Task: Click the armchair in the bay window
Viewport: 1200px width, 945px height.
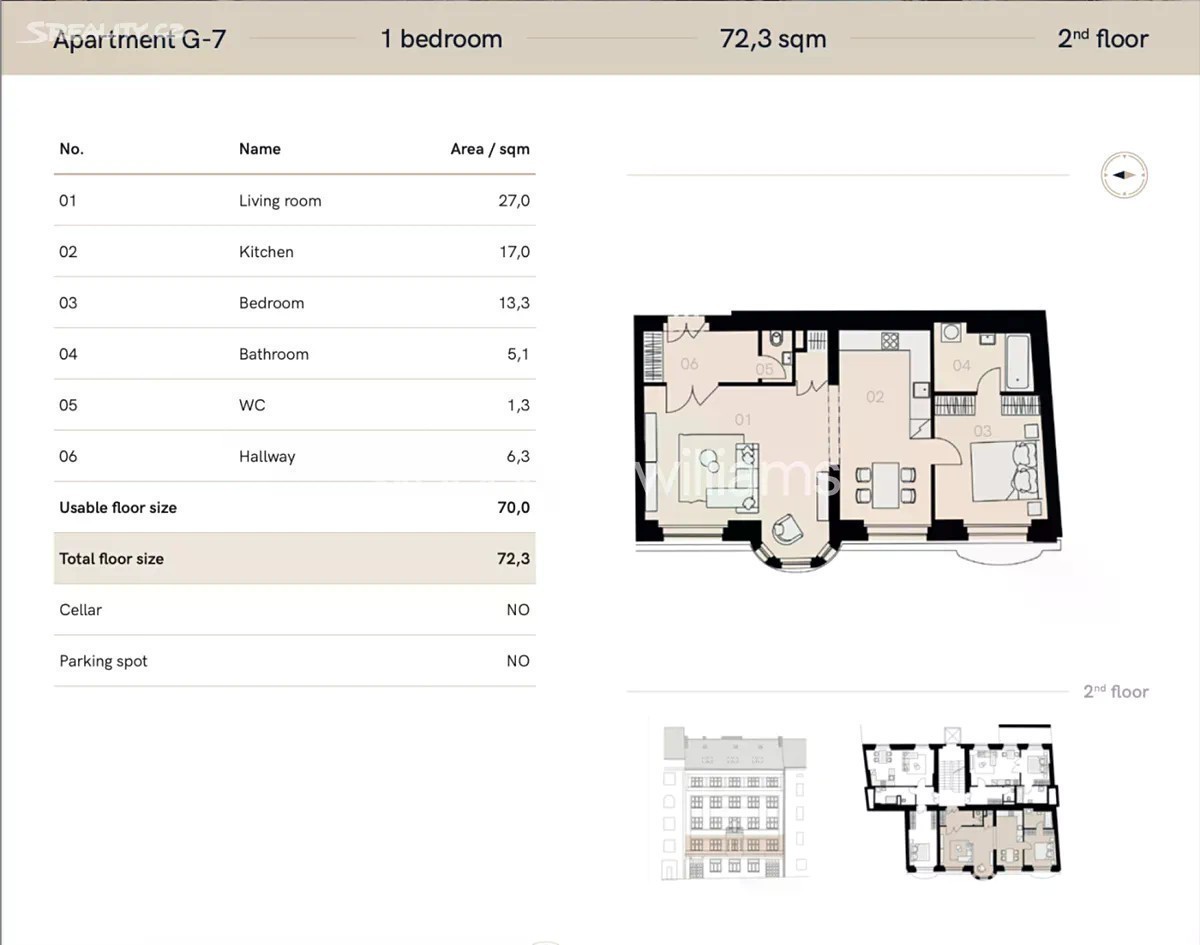Action: coord(788,527)
